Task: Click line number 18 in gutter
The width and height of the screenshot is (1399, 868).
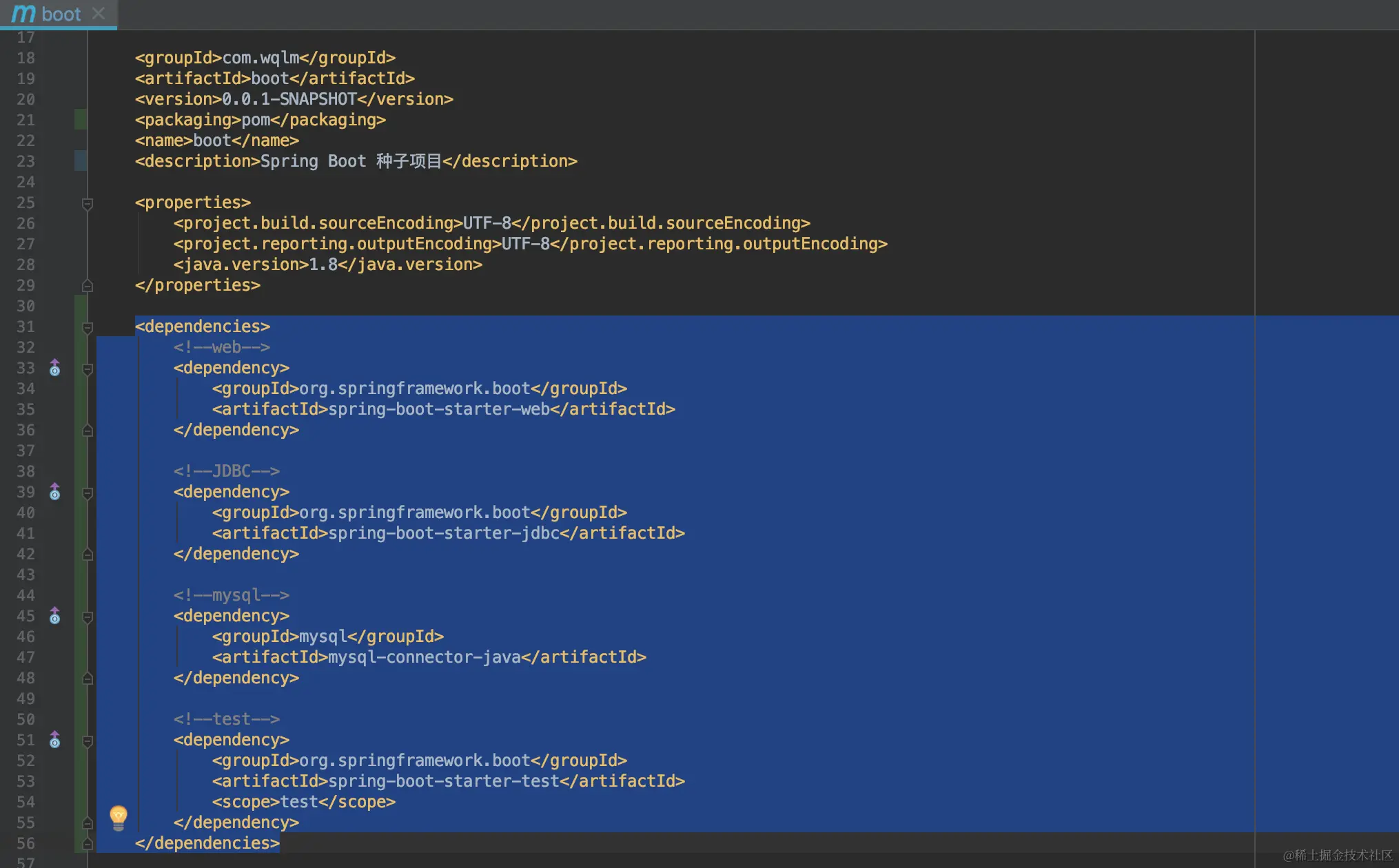Action: [x=25, y=58]
